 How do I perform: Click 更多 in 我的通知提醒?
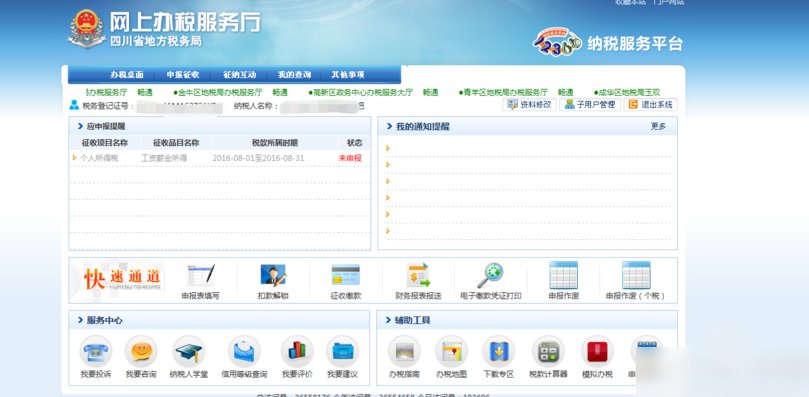pyautogui.click(x=658, y=126)
